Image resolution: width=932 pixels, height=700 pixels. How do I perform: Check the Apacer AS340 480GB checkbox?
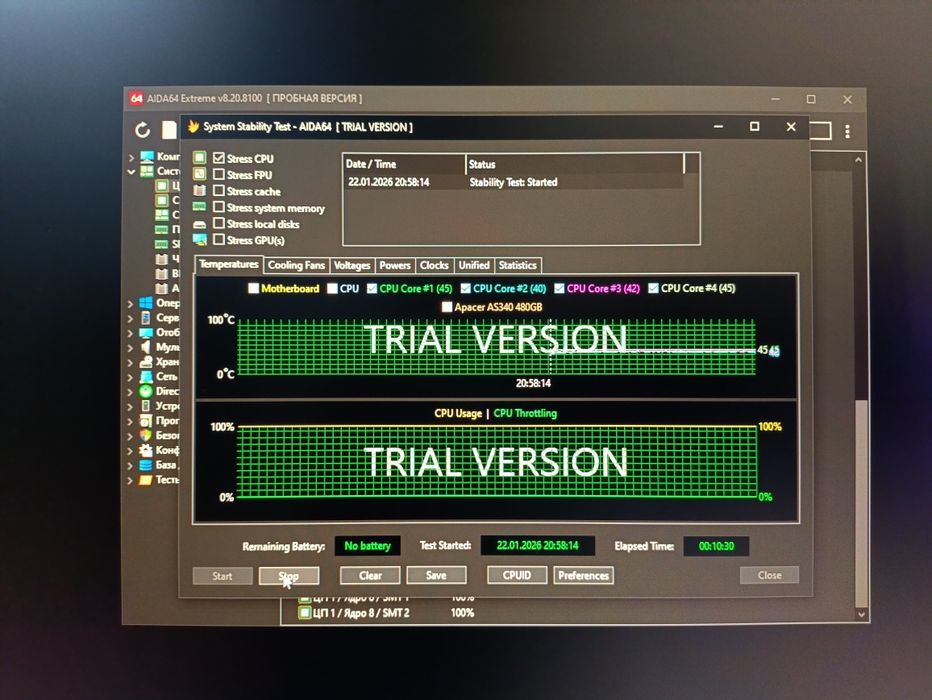(447, 307)
